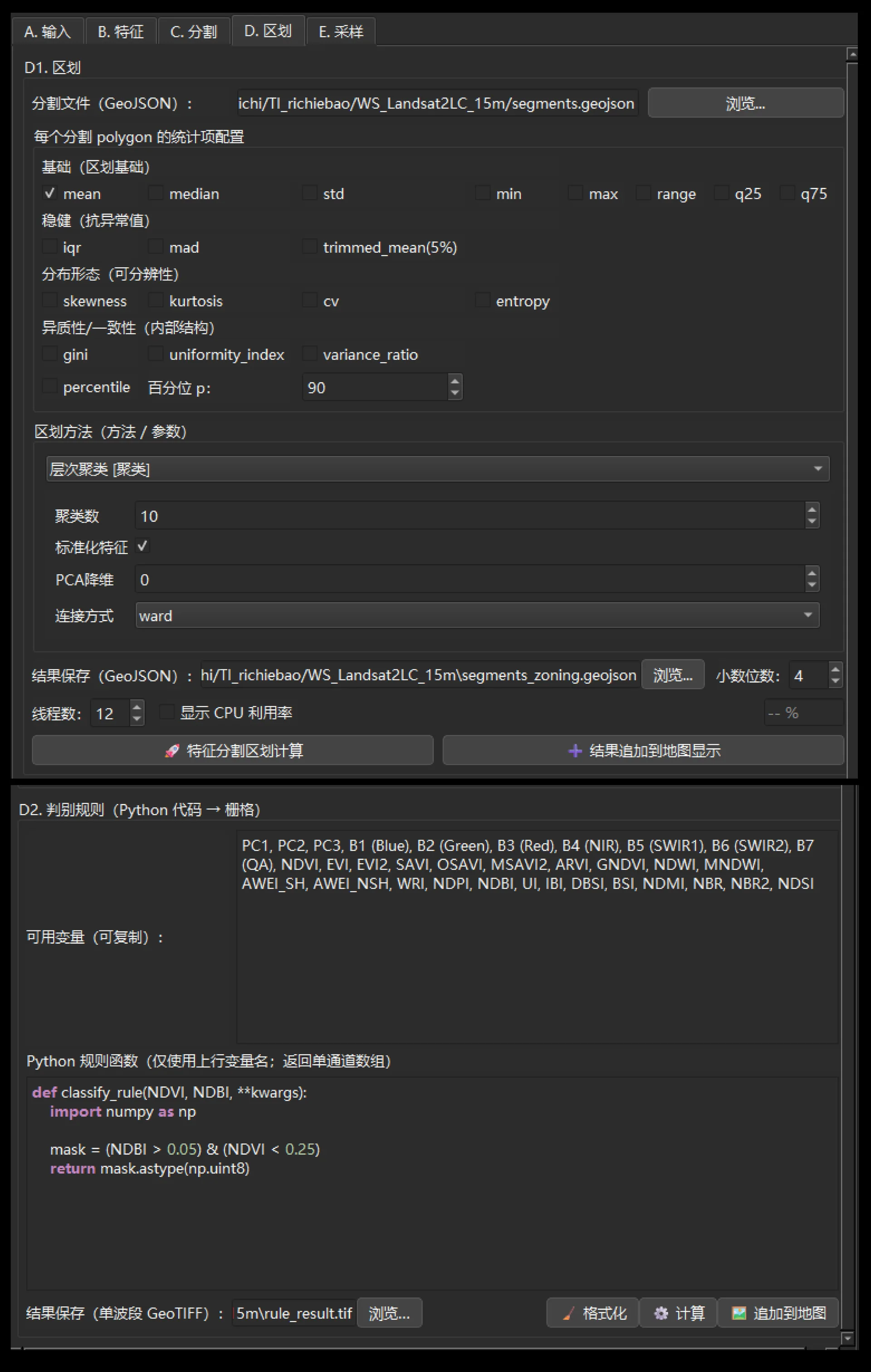Viewport: 871px width, 1372px height.
Task: Increase 聚类数 with the up arrow
Action: coord(812,509)
